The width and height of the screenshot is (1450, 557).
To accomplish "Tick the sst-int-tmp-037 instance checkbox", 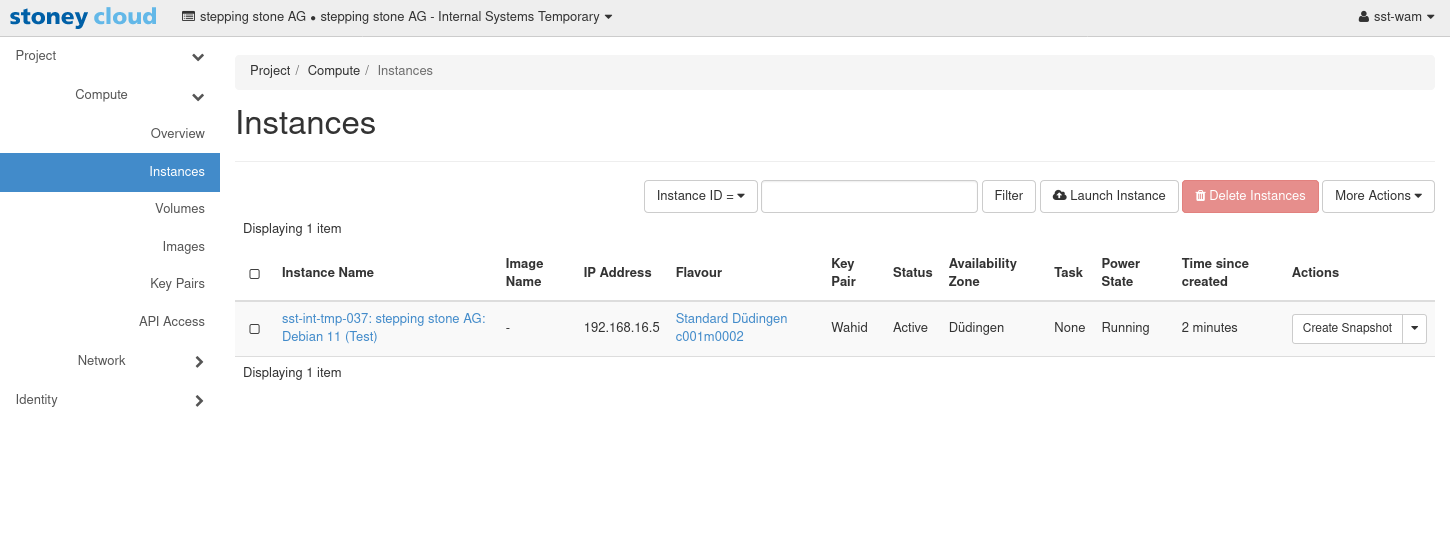I will coord(254,329).
